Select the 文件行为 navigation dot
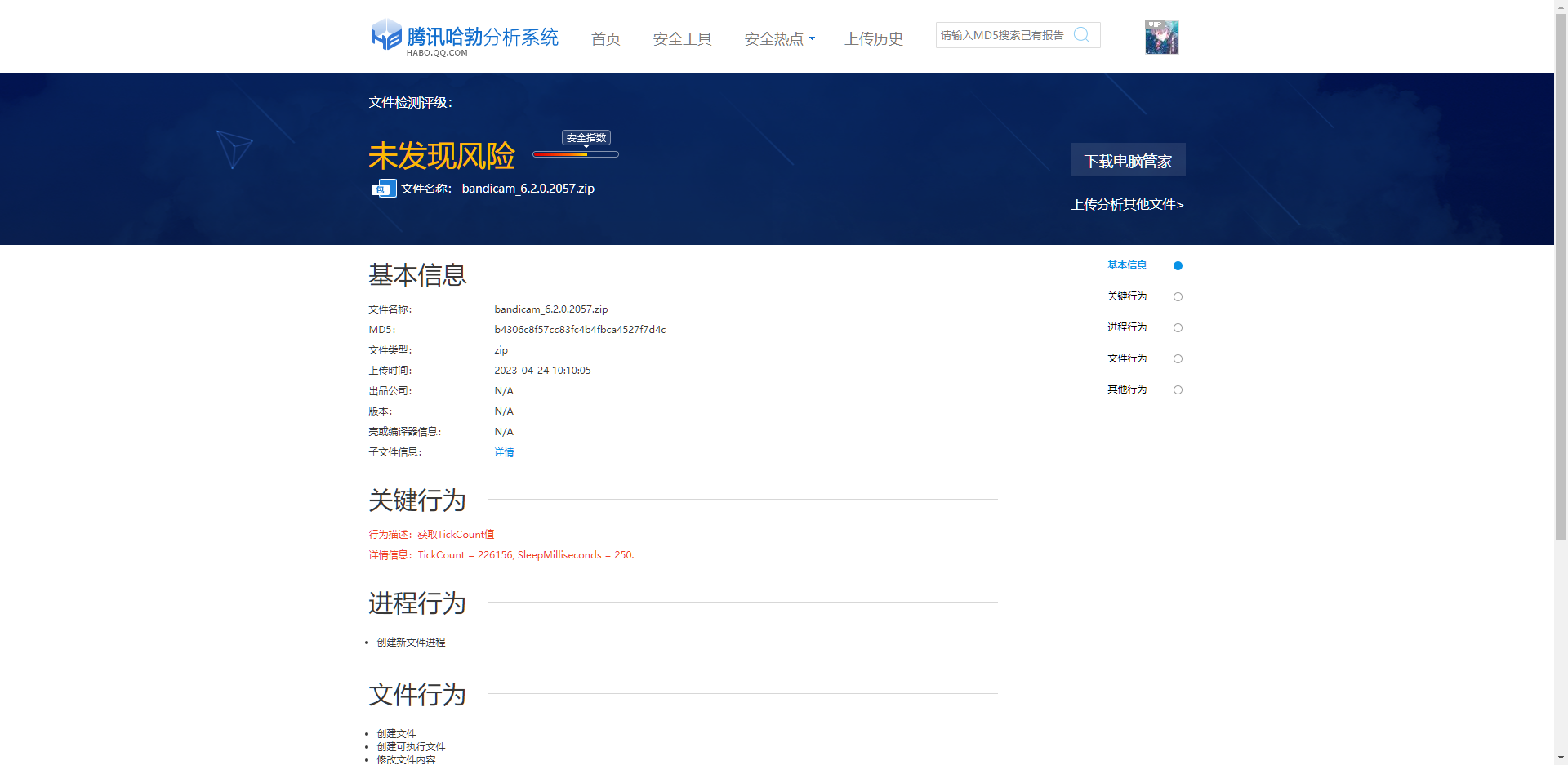This screenshot has width=1568, height=765. [x=1178, y=358]
